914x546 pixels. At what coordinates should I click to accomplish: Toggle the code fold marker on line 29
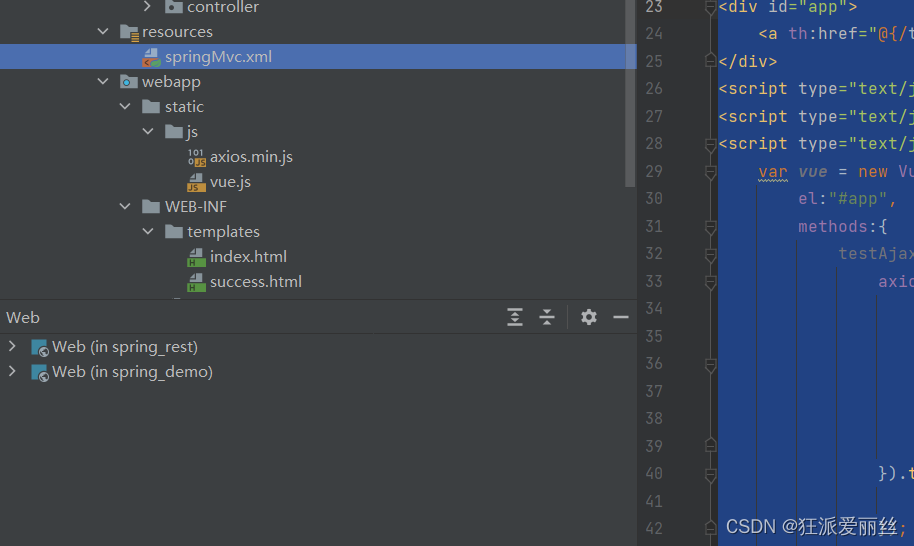tap(711, 172)
